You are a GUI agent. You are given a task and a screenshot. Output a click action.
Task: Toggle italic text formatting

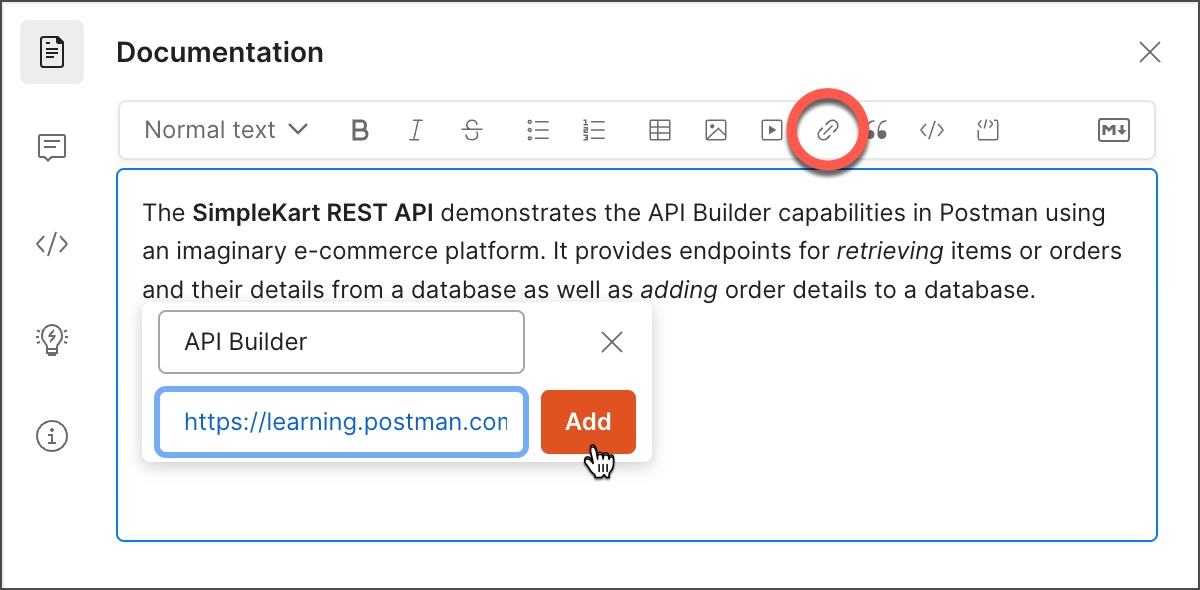(416, 130)
